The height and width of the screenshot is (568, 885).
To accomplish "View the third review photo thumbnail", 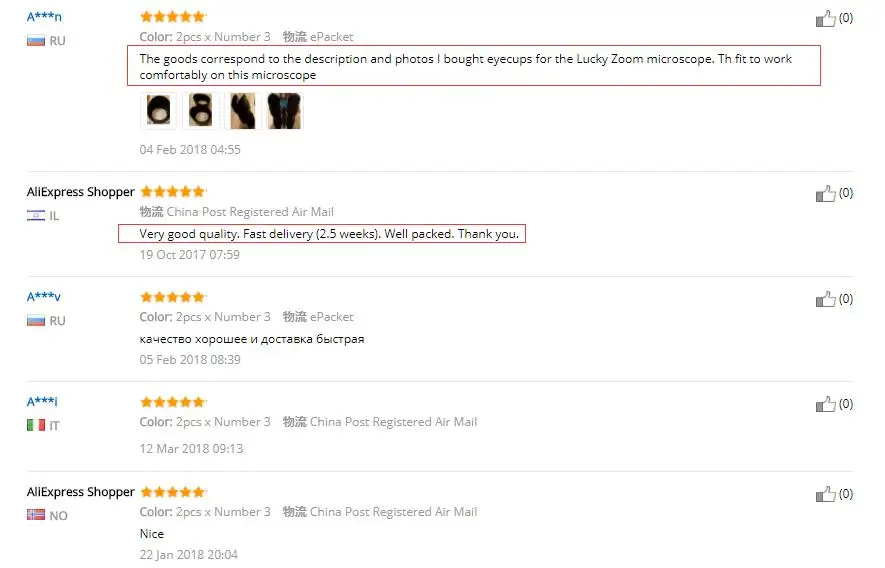I will point(243,111).
